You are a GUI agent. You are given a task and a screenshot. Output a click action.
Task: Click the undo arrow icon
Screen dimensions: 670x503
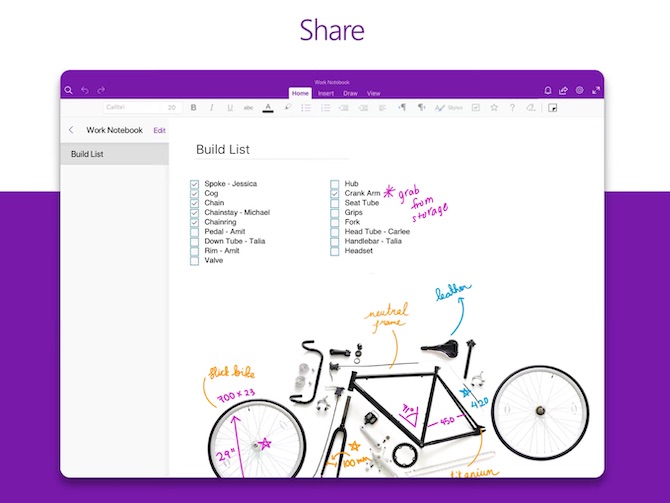(x=85, y=90)
